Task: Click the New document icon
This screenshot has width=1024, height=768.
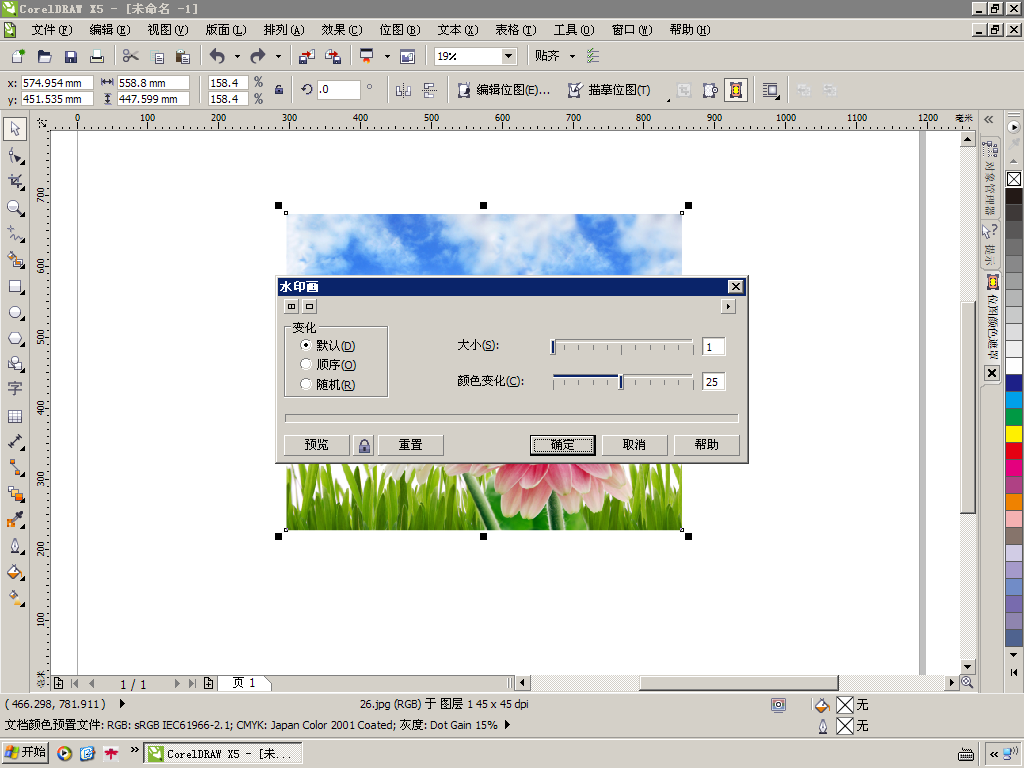Action: (18, 56)
